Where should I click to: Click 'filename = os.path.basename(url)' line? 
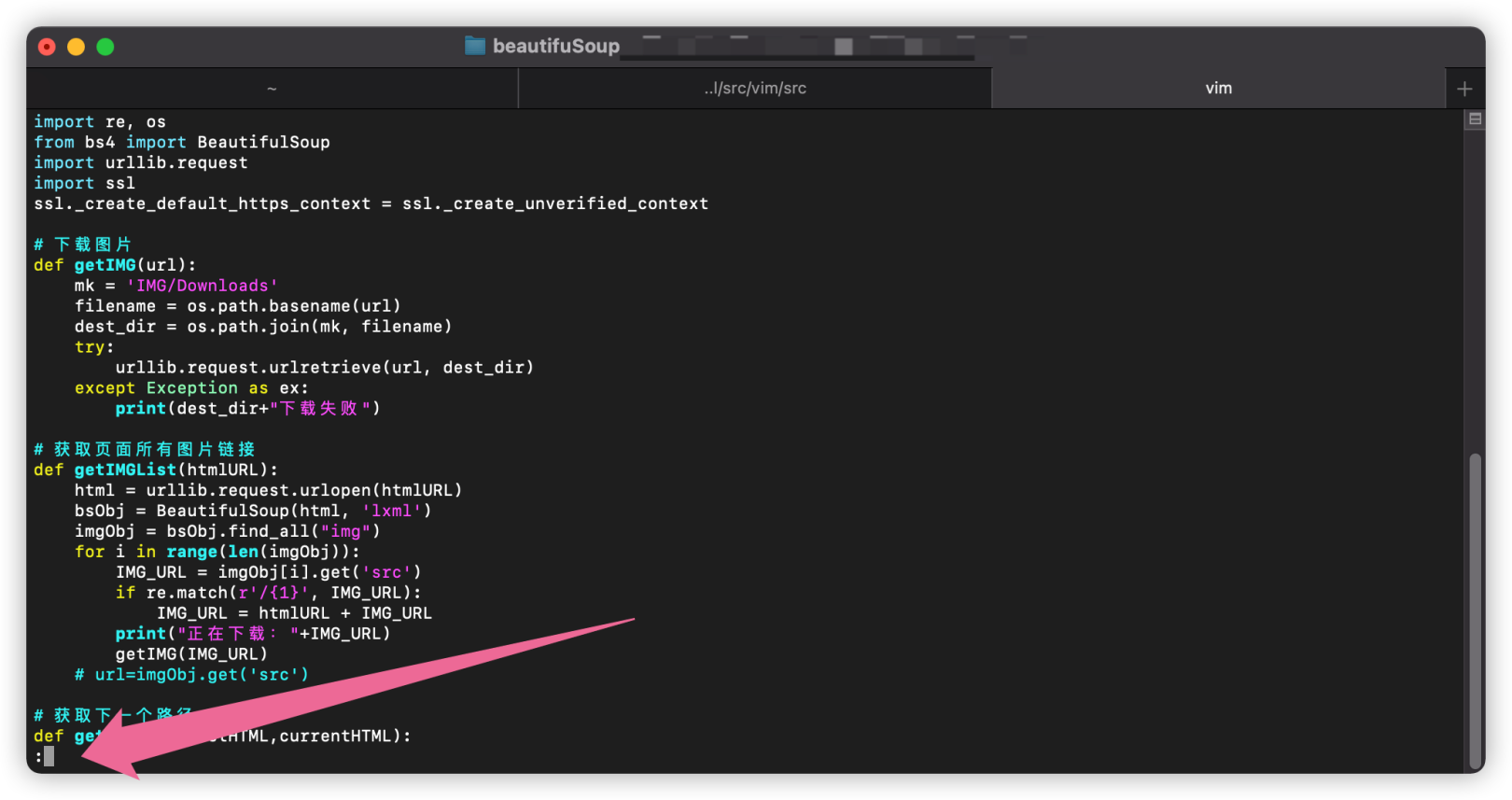[x=238, y=306]
